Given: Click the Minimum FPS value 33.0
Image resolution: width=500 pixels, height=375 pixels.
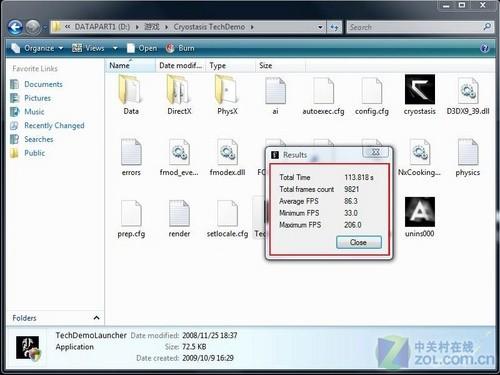Looking at the screenshot, I should click(x=351, y=213).
